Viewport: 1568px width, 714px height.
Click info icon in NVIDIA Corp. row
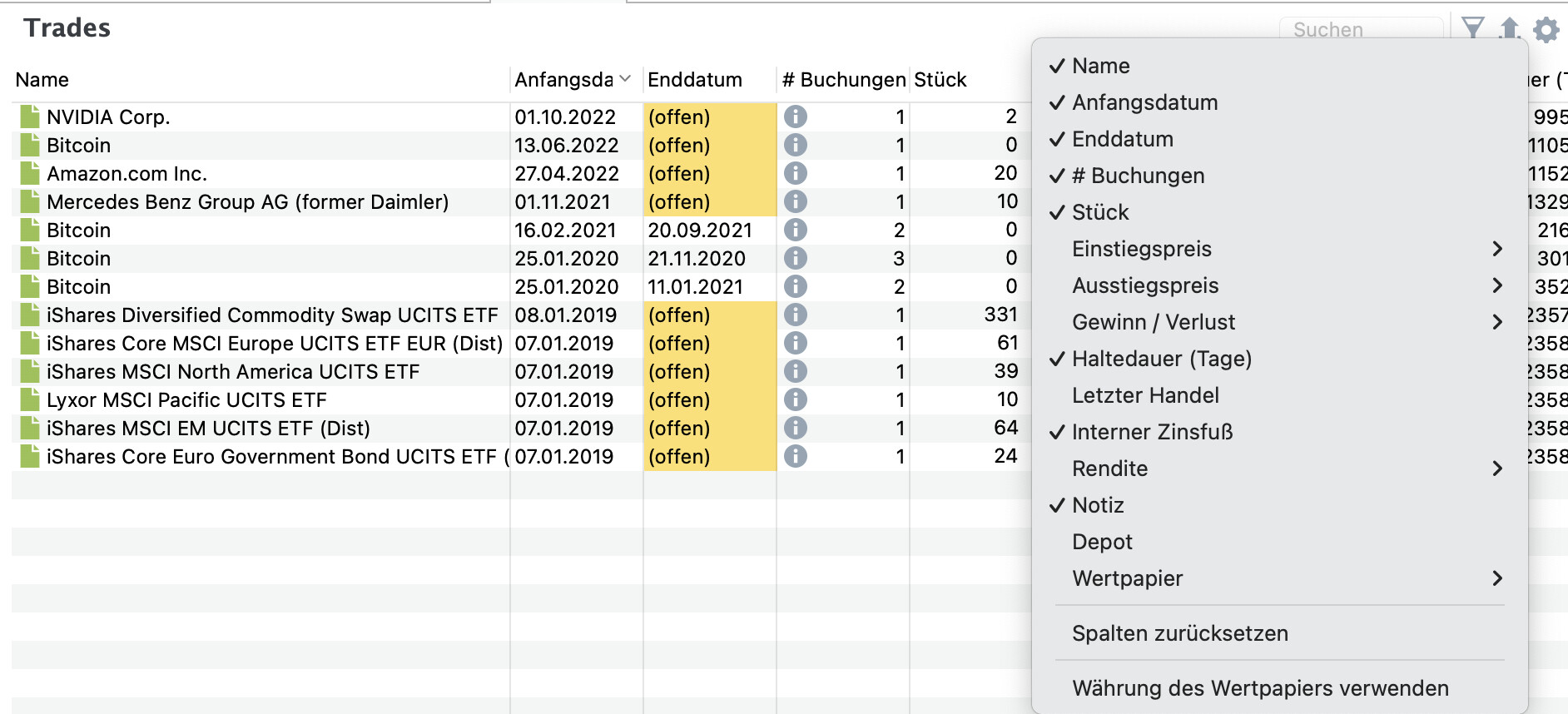point(796,117)
